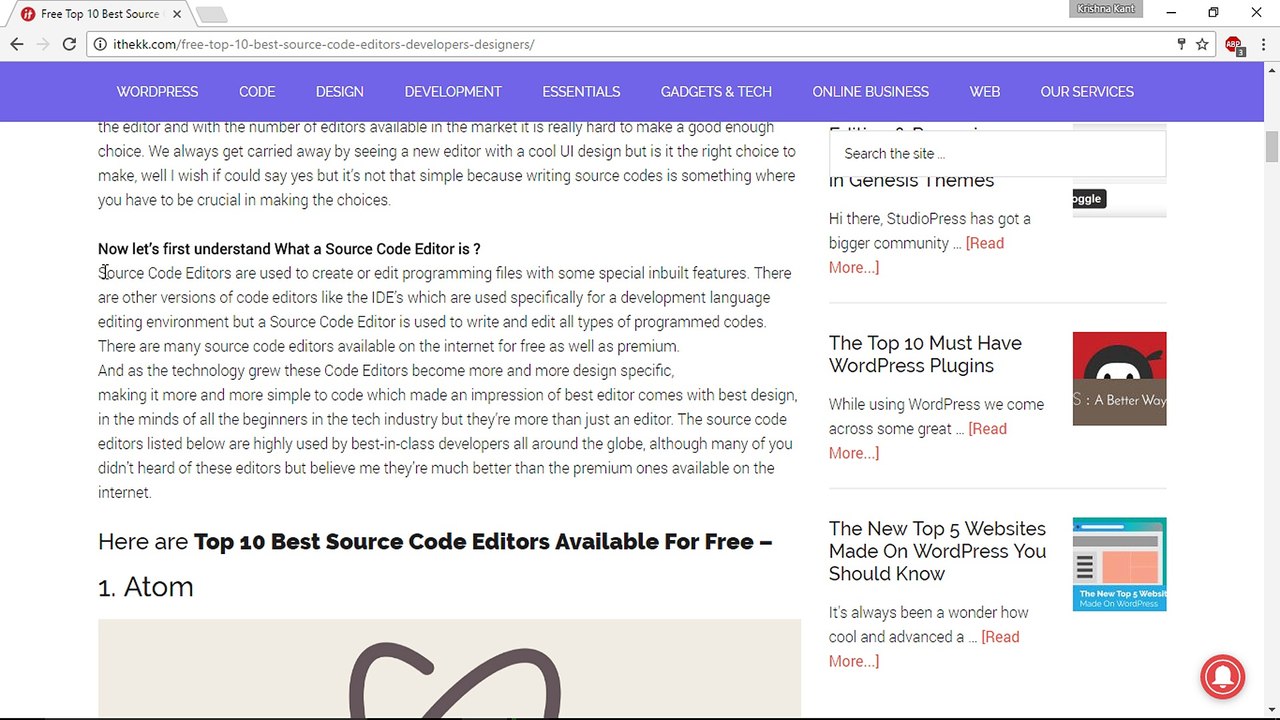Viewport: 1280px width, 720px height.
Task: Open the WORDPRESS menu item
Action: pyautogui.click(x=157, y=92)
